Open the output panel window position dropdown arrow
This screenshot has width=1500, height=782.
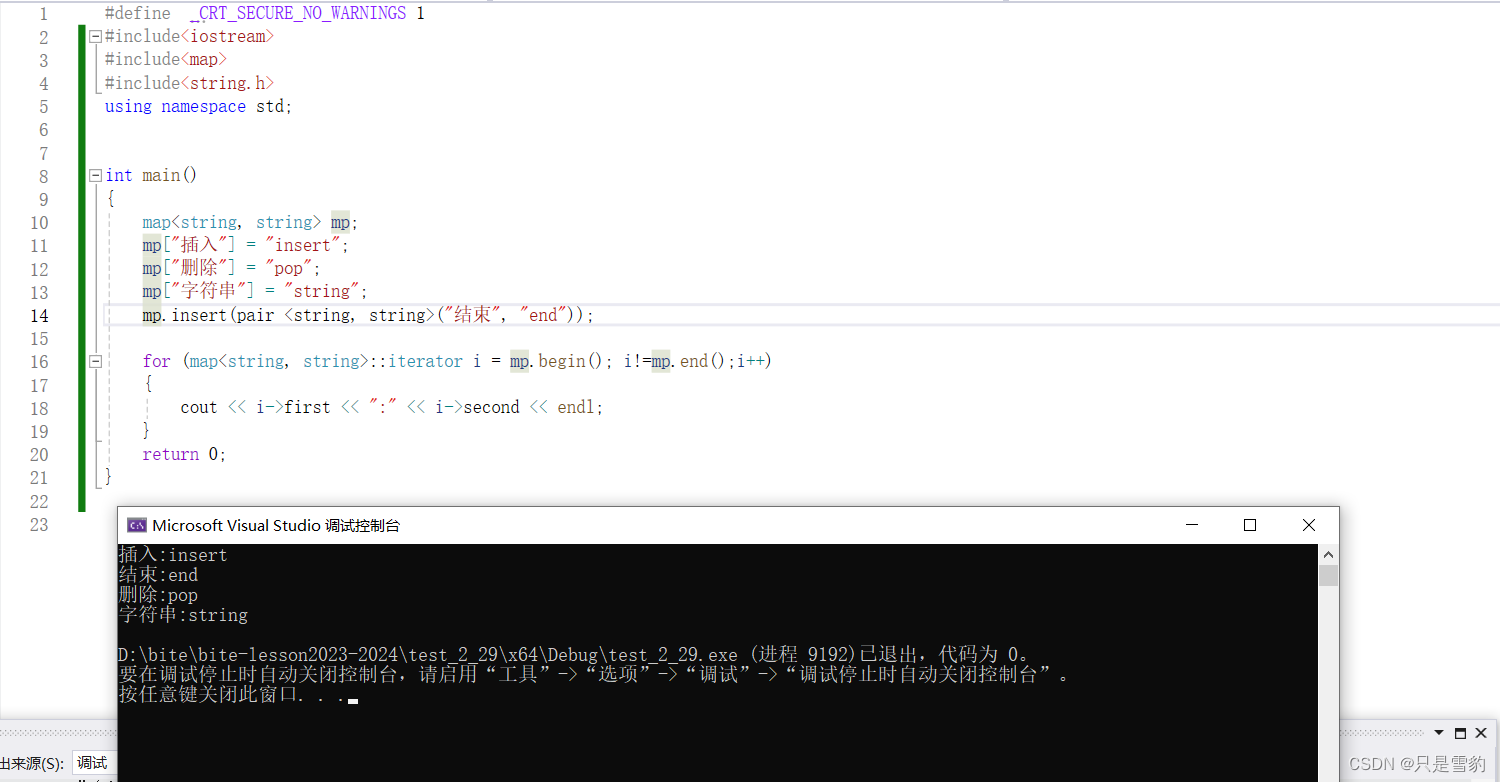click(x=1439, y=733)
